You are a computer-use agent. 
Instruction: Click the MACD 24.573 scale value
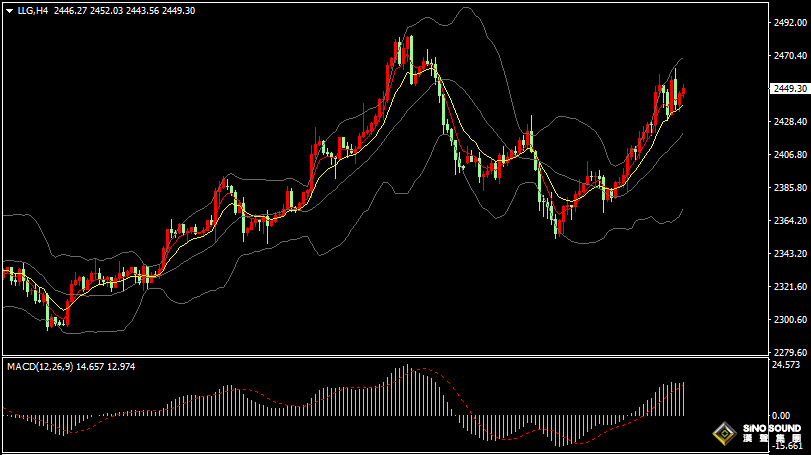(787, 366)
